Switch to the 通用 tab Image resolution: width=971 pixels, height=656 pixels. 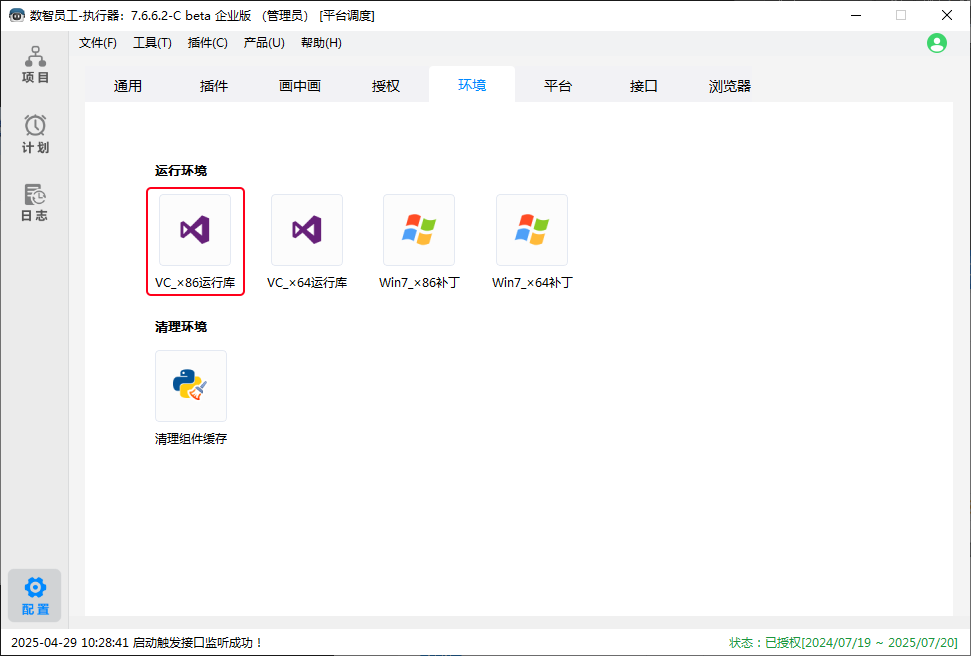tap(128, 85)
